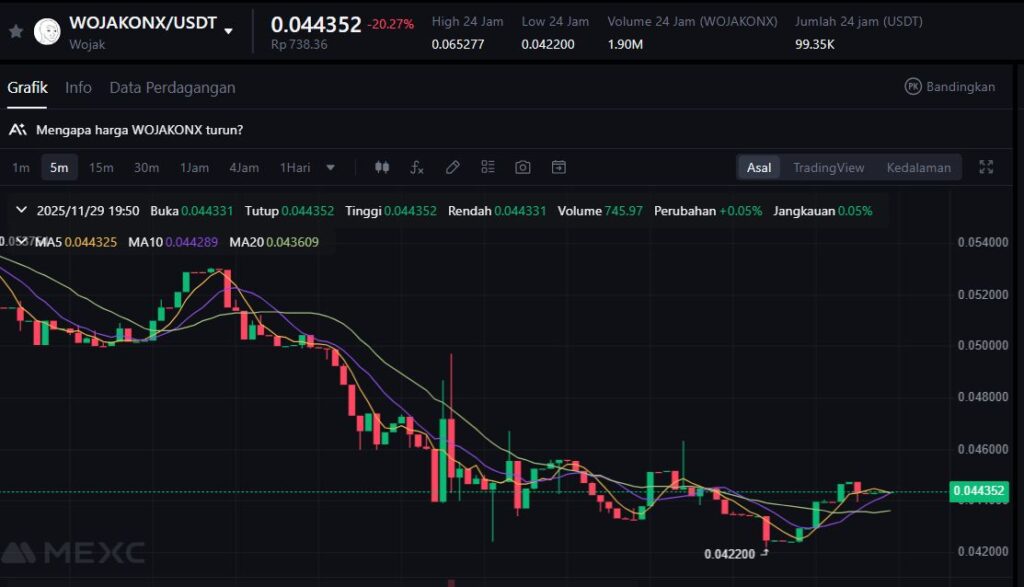
Task: Select the pencil drawing tool
Action: point(452,167)
